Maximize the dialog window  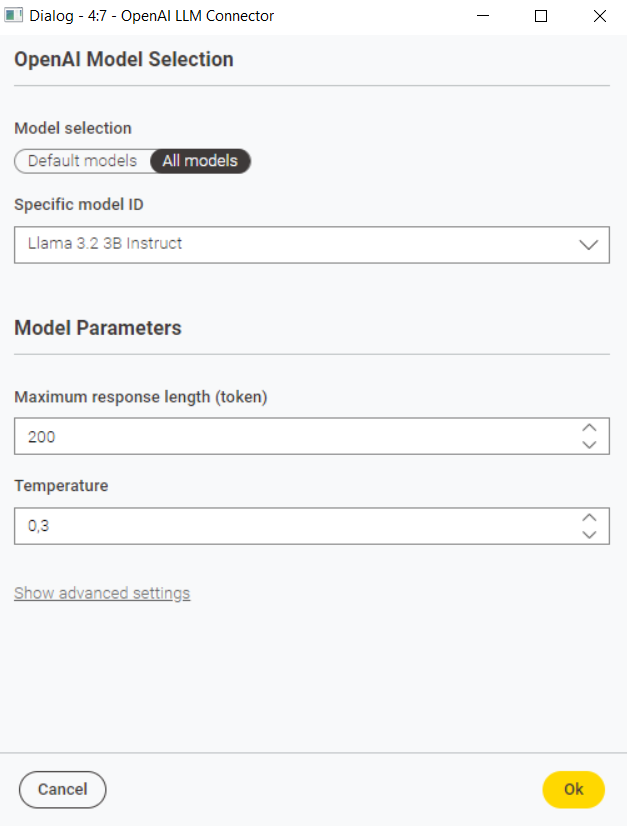click(x=540, y=16)
